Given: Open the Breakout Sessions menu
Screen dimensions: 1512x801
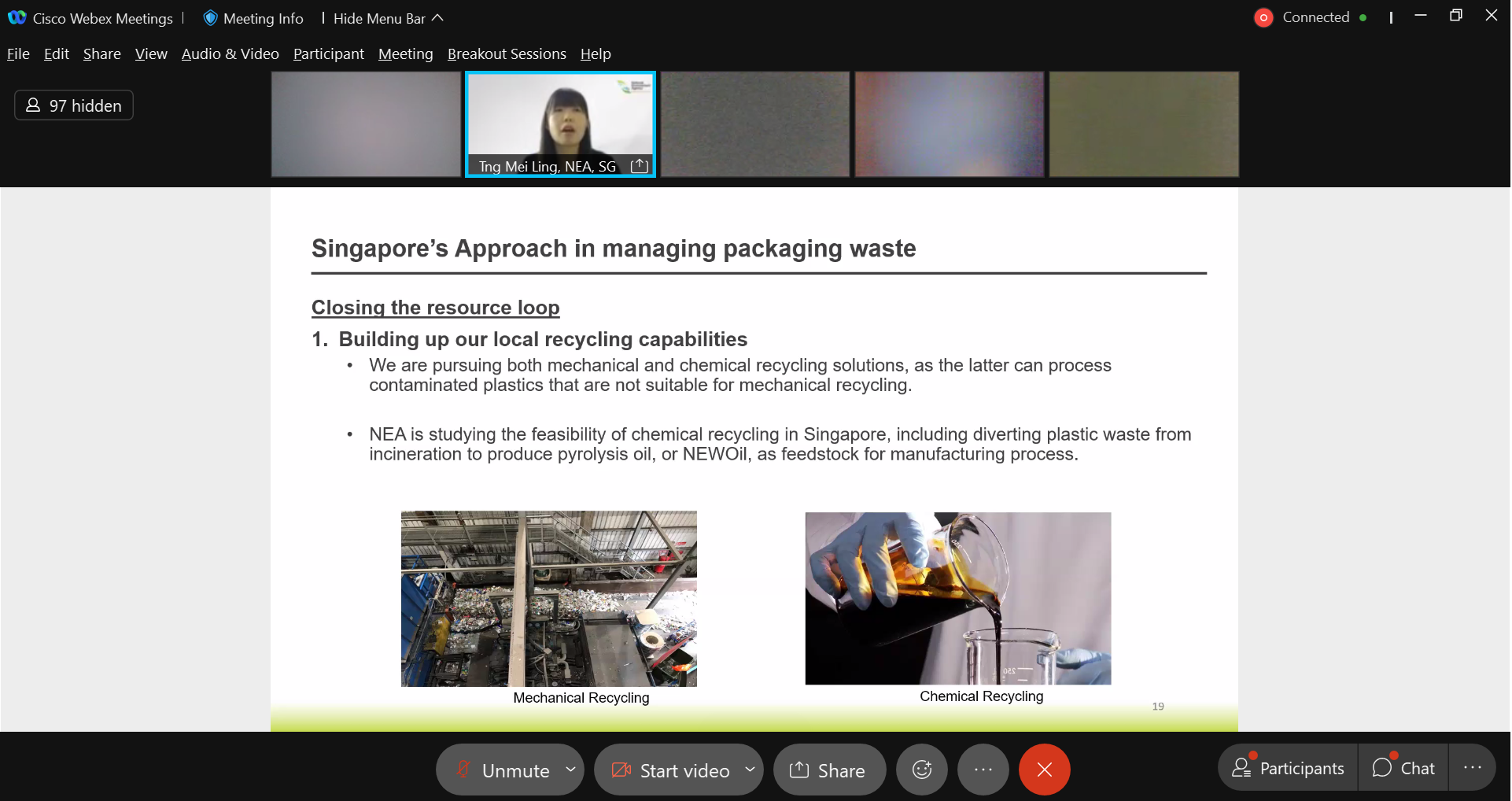Looking at the screenshot, I should (507, 54).
